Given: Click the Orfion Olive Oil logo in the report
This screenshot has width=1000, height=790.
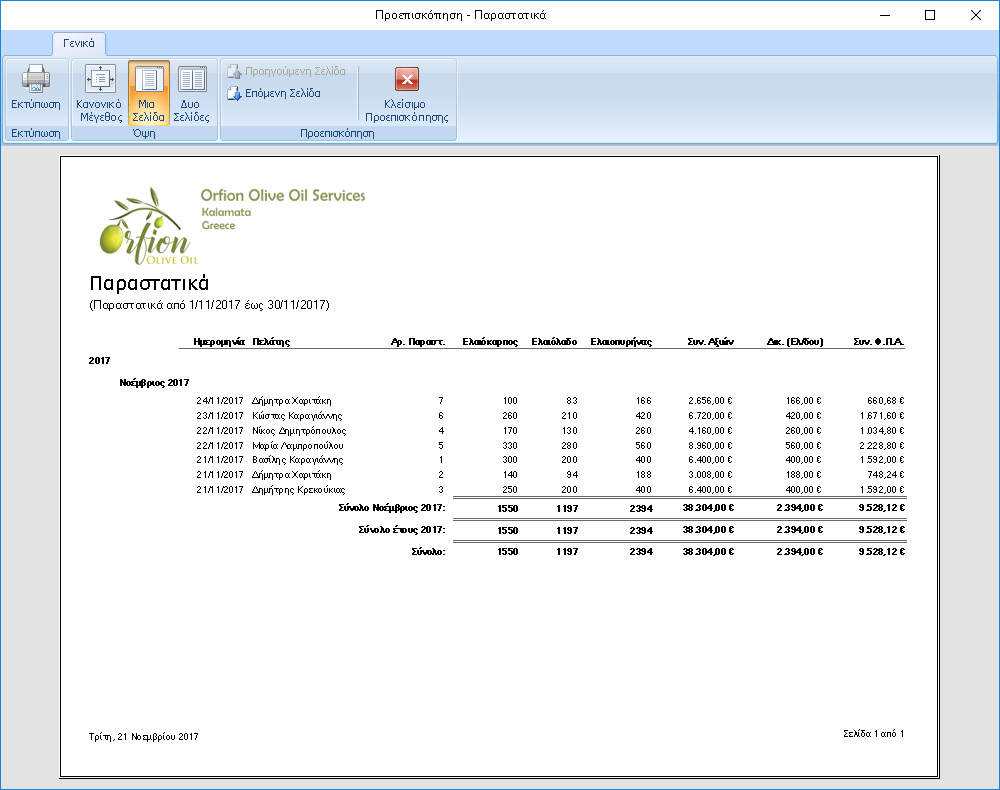Looking at the screenshot, I should pos(145,225).
